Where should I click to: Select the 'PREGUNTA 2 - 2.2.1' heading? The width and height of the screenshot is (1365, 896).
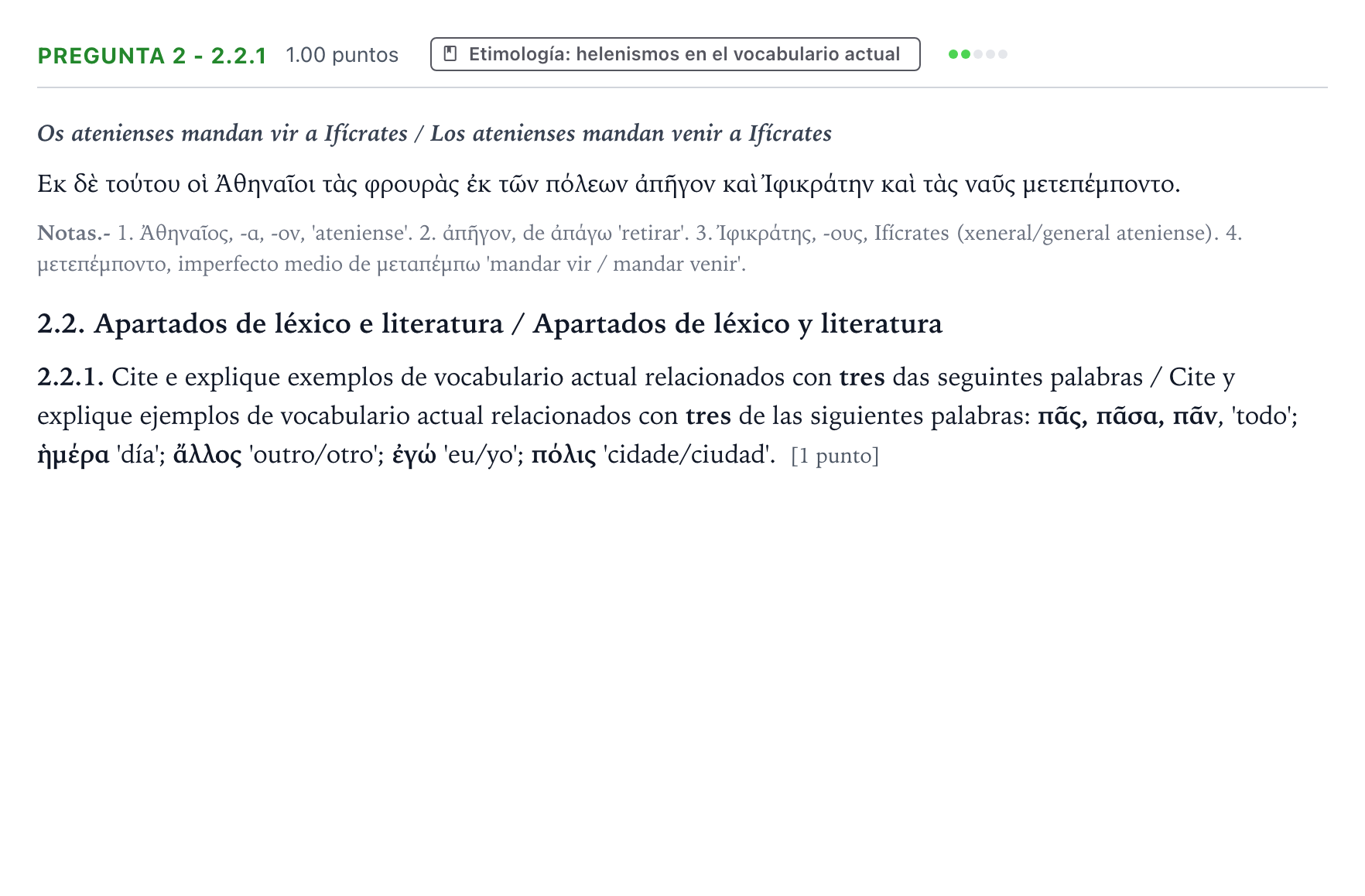[x=152, y=56]
